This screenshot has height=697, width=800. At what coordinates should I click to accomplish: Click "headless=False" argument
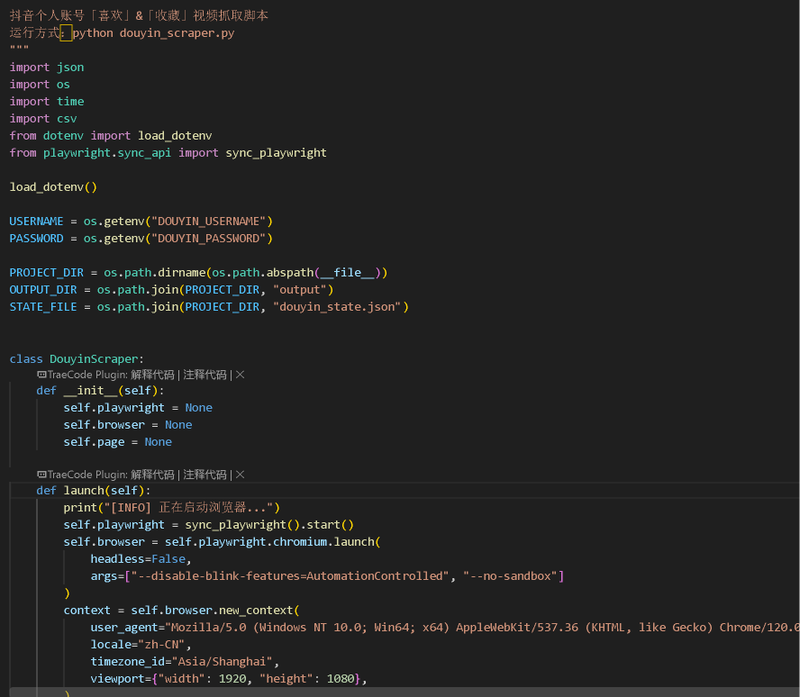coord(138,559)
